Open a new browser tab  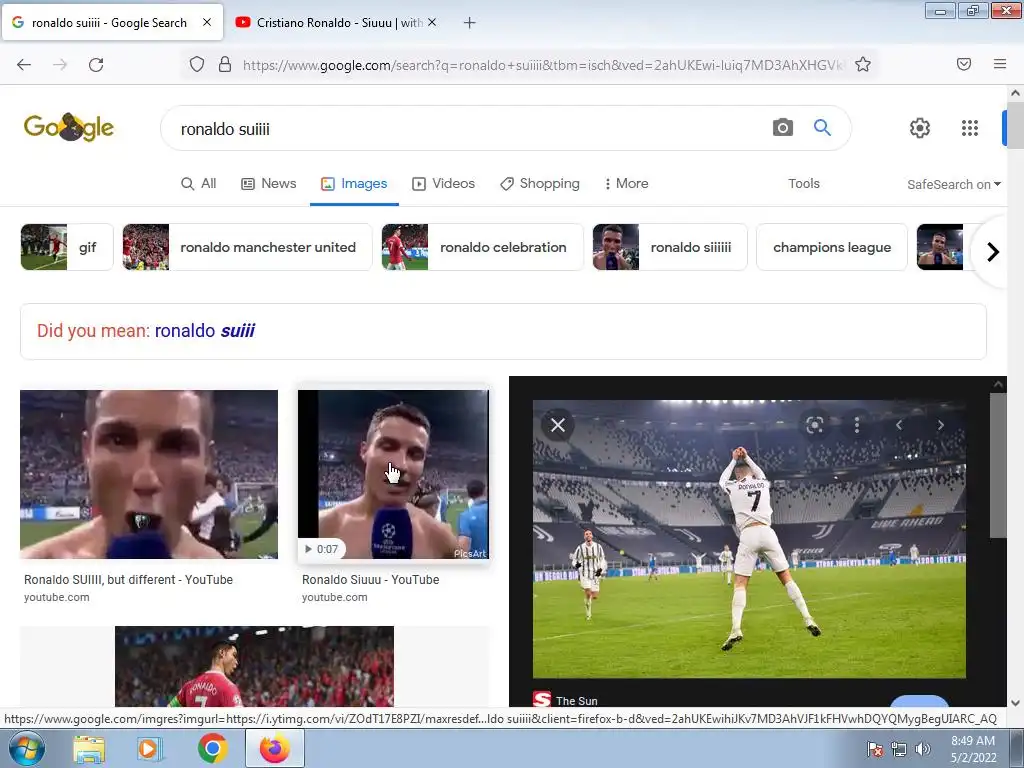tap(470, 23)
